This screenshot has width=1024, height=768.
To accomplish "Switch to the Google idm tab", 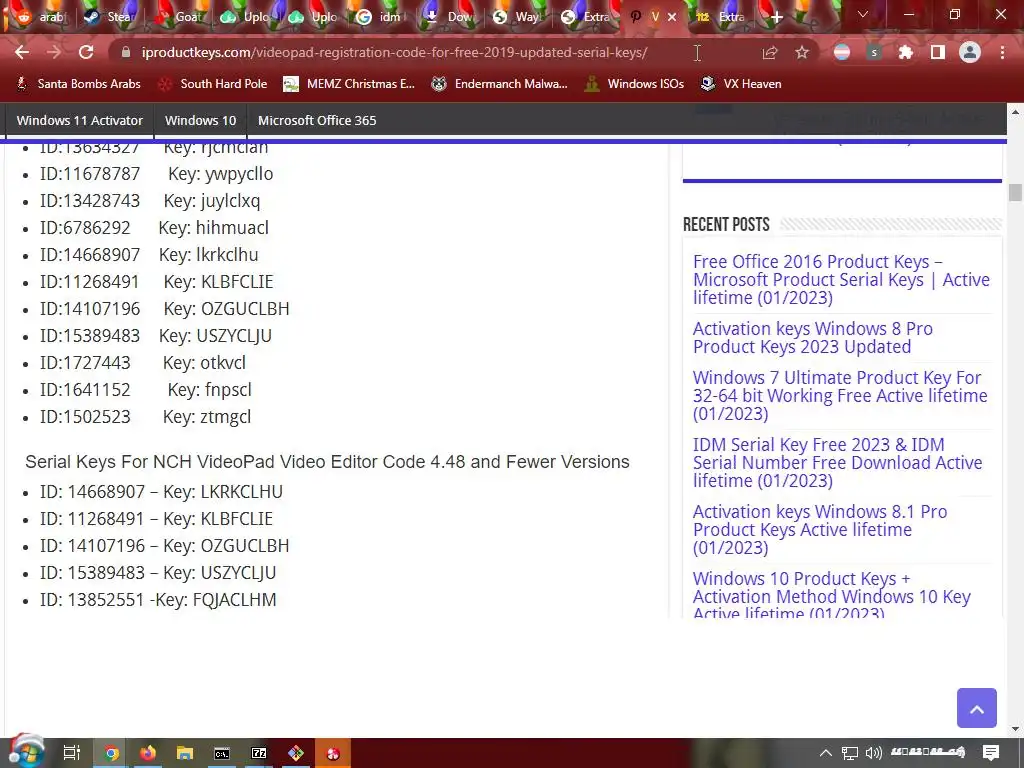I will (381, 17).
